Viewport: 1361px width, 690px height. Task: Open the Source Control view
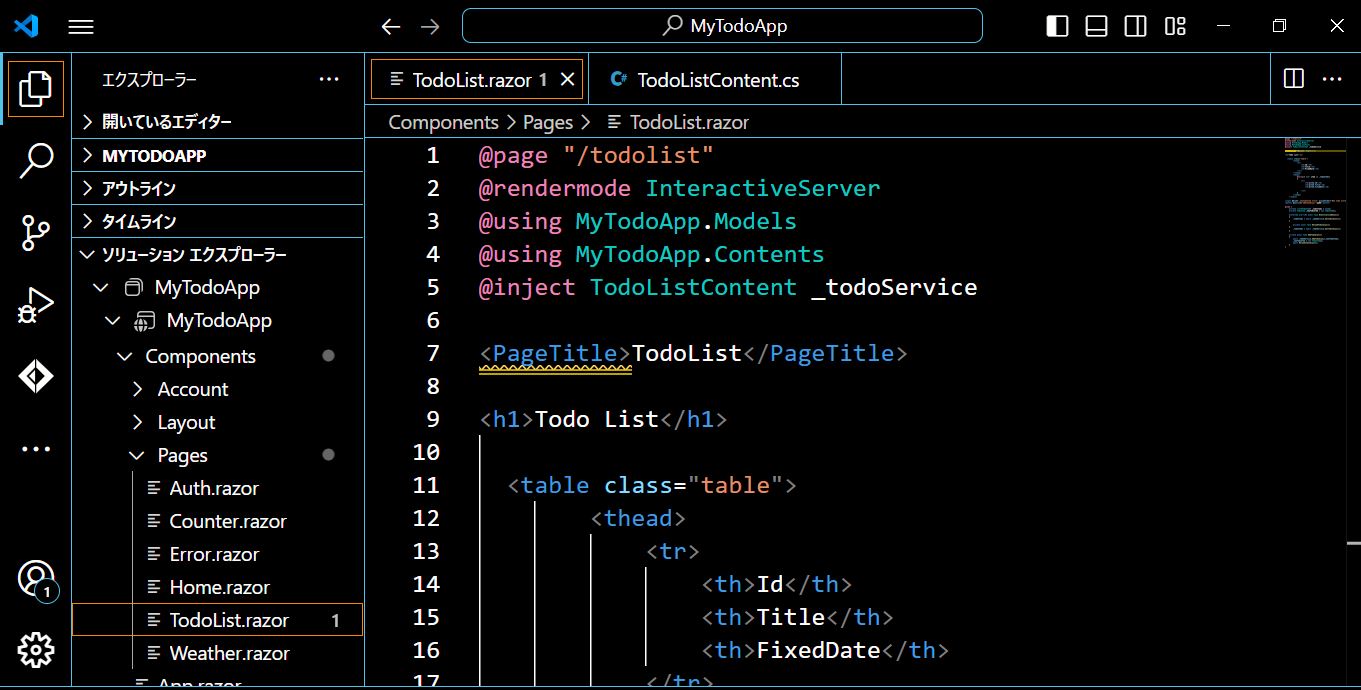35,232
